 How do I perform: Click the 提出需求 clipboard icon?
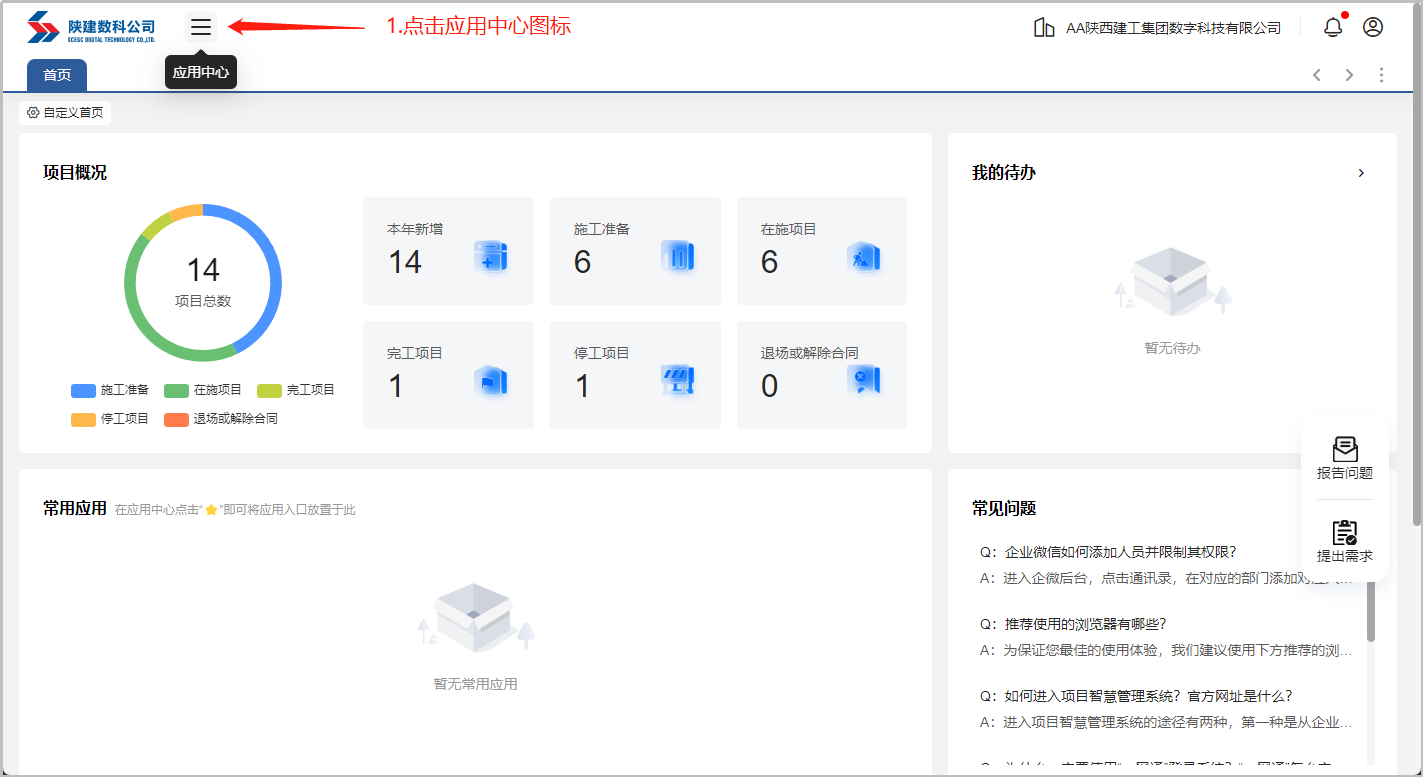(x=1345, y=533)
